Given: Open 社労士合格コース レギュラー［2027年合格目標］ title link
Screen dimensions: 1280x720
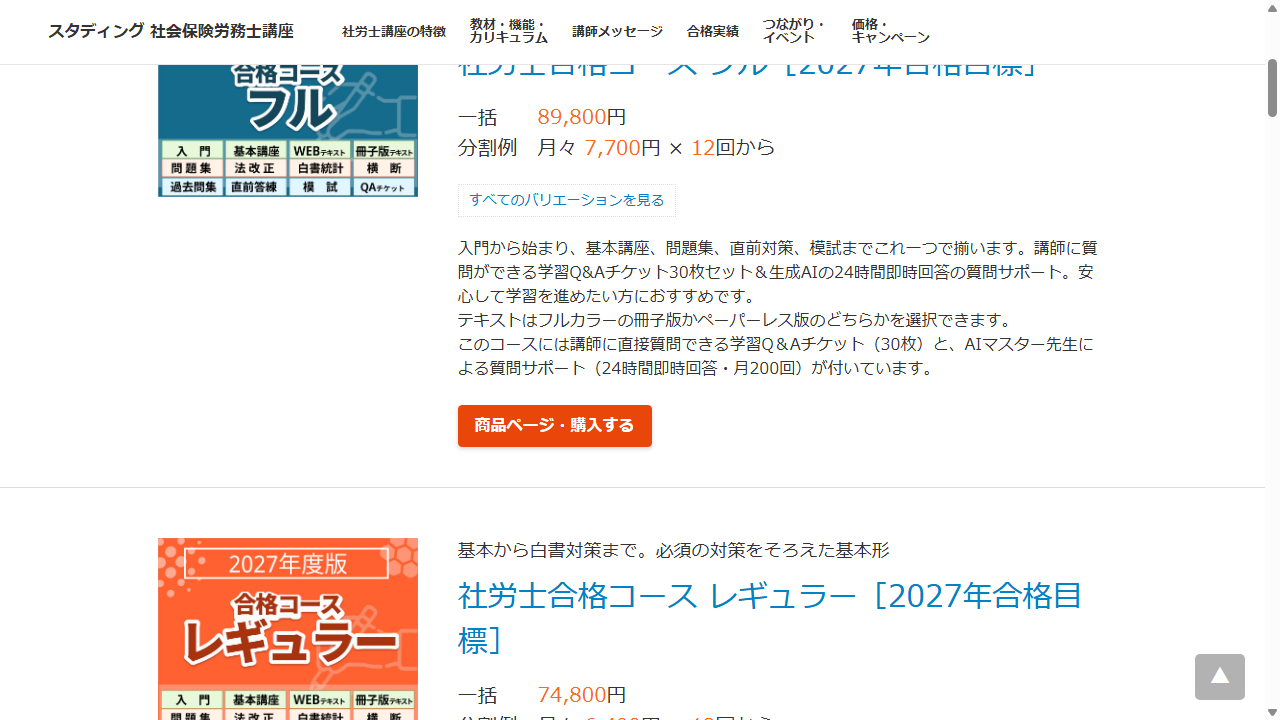Looking at the screenshot, I should pyautogui.click(x=770, y=618).
